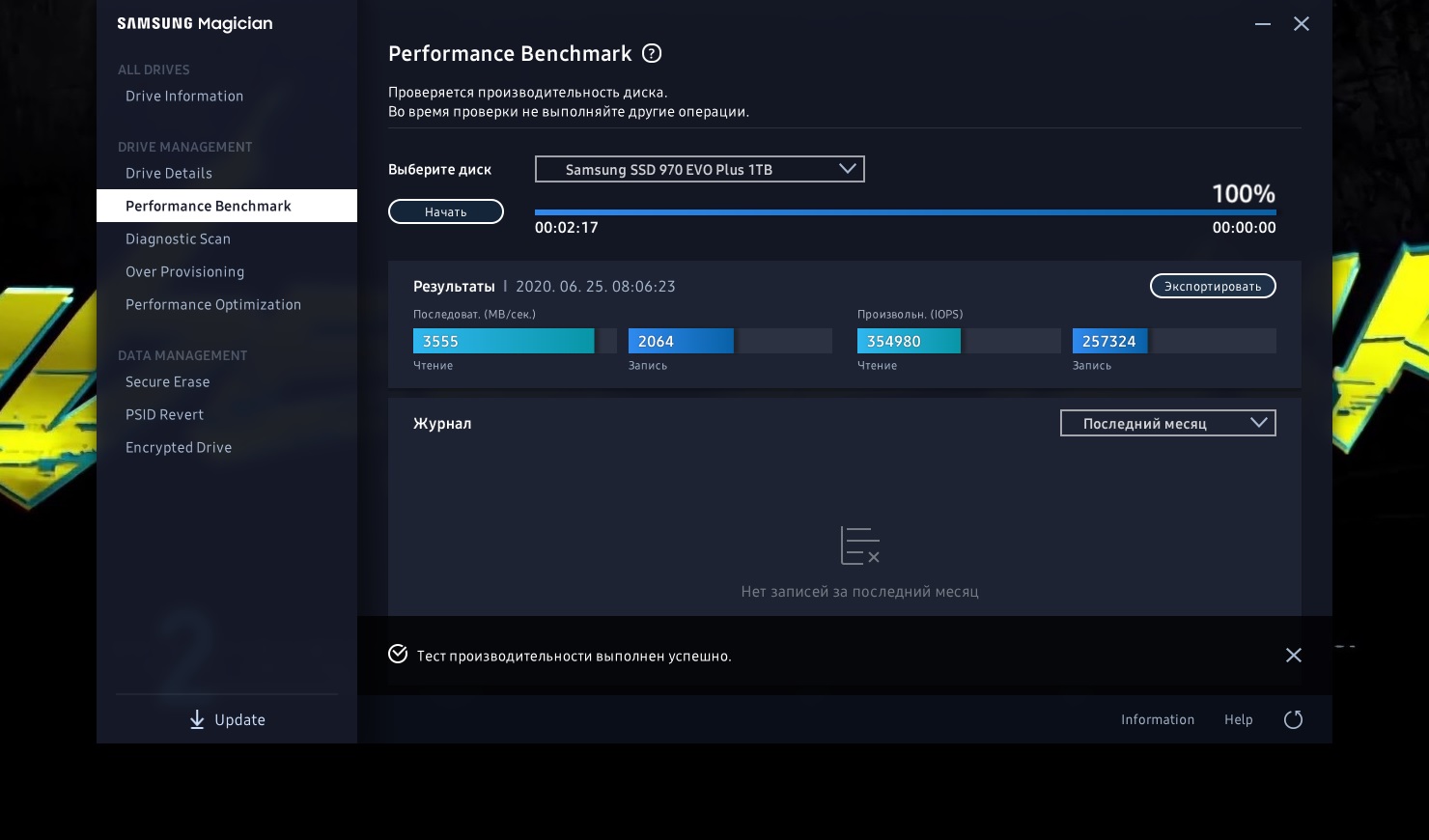Open Drive Information page

(x=184, y=96)
